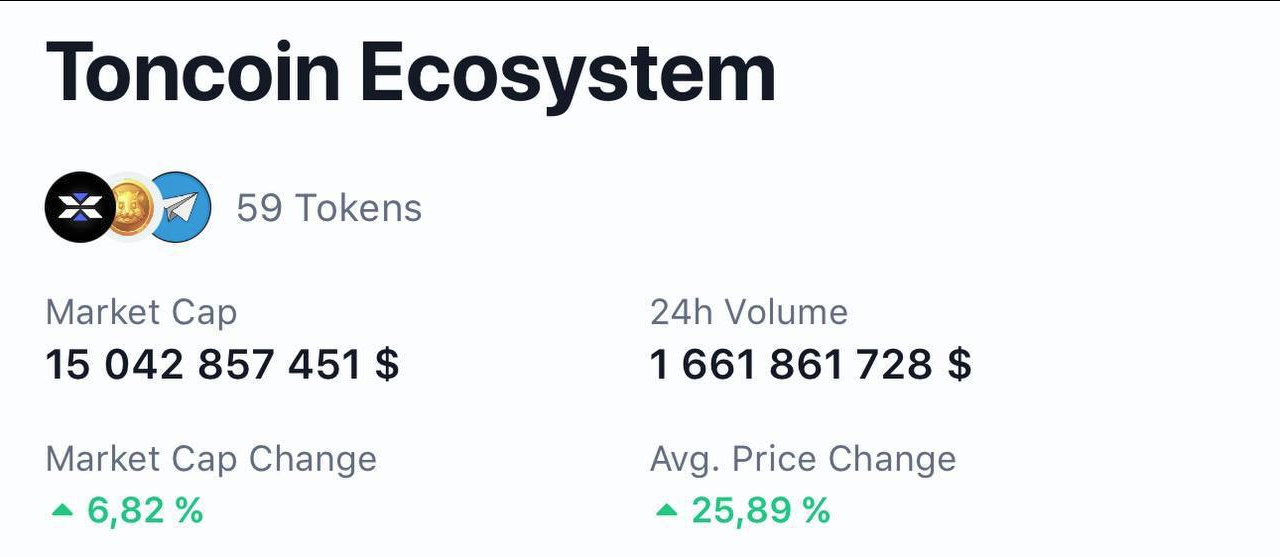Screen dimensions: 1280x557
Task: Click the word Toncoin in the title
Action: tap(193, 74)
